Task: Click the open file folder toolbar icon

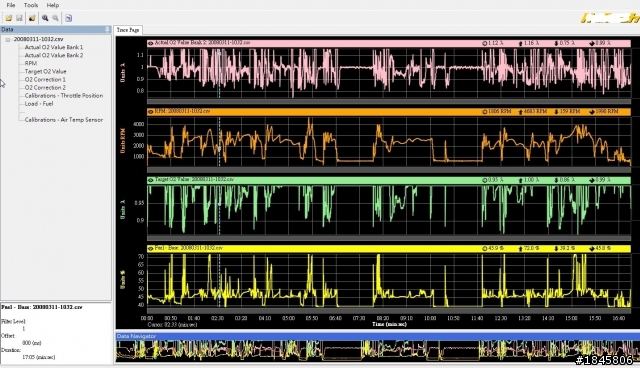Action: [x=9, y=18]
